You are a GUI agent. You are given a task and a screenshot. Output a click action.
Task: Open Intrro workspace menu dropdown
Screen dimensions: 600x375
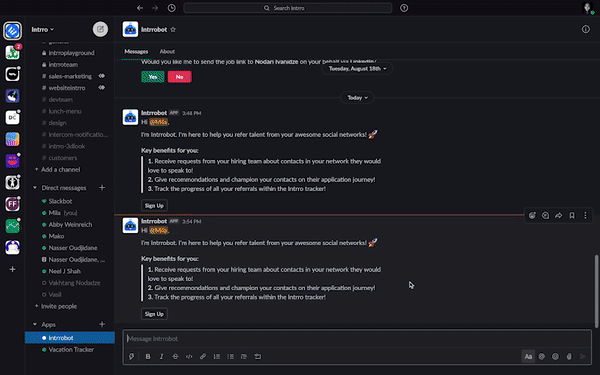coord(42,29)
